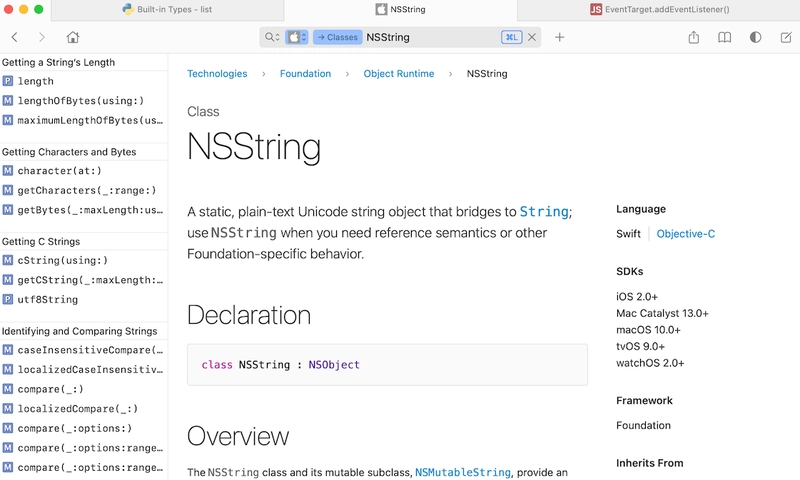The width and height of the screenshot is (800, 480).
Task: Follow the NSMutableString link
Action: click(463, 472)
